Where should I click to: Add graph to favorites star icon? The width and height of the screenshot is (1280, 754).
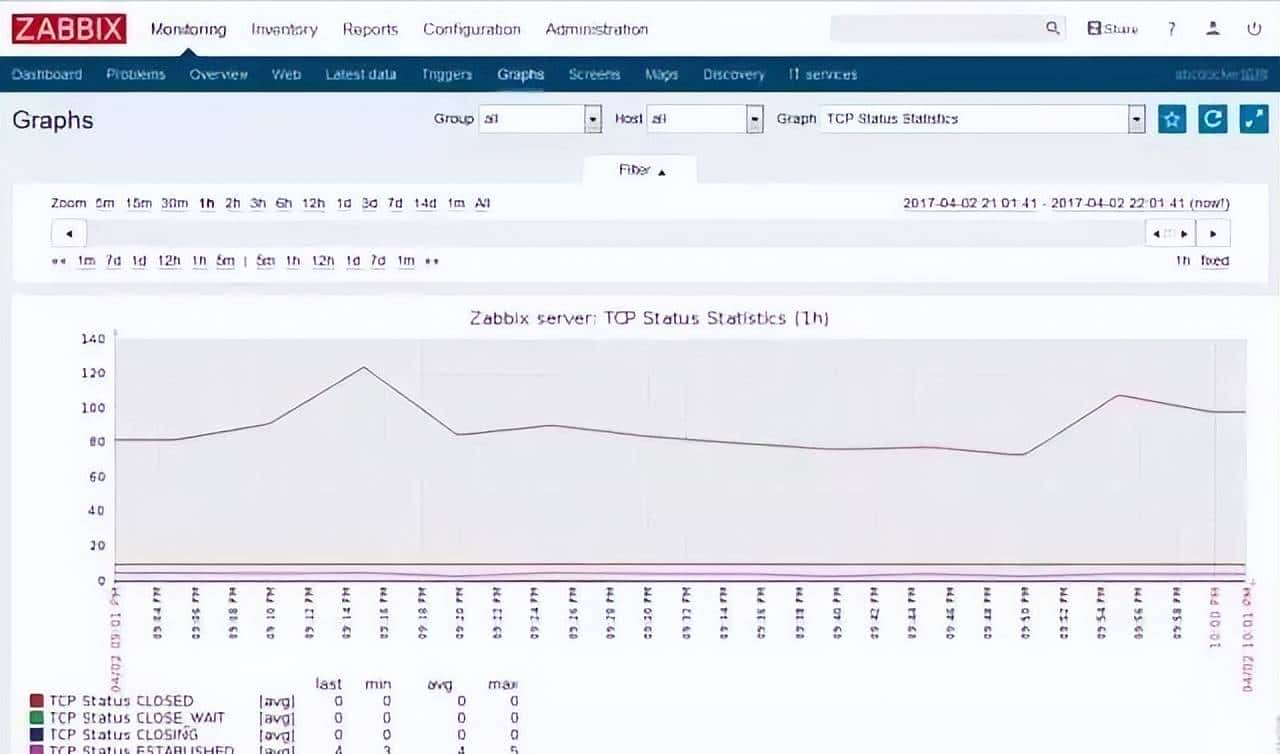[1171, 119]
